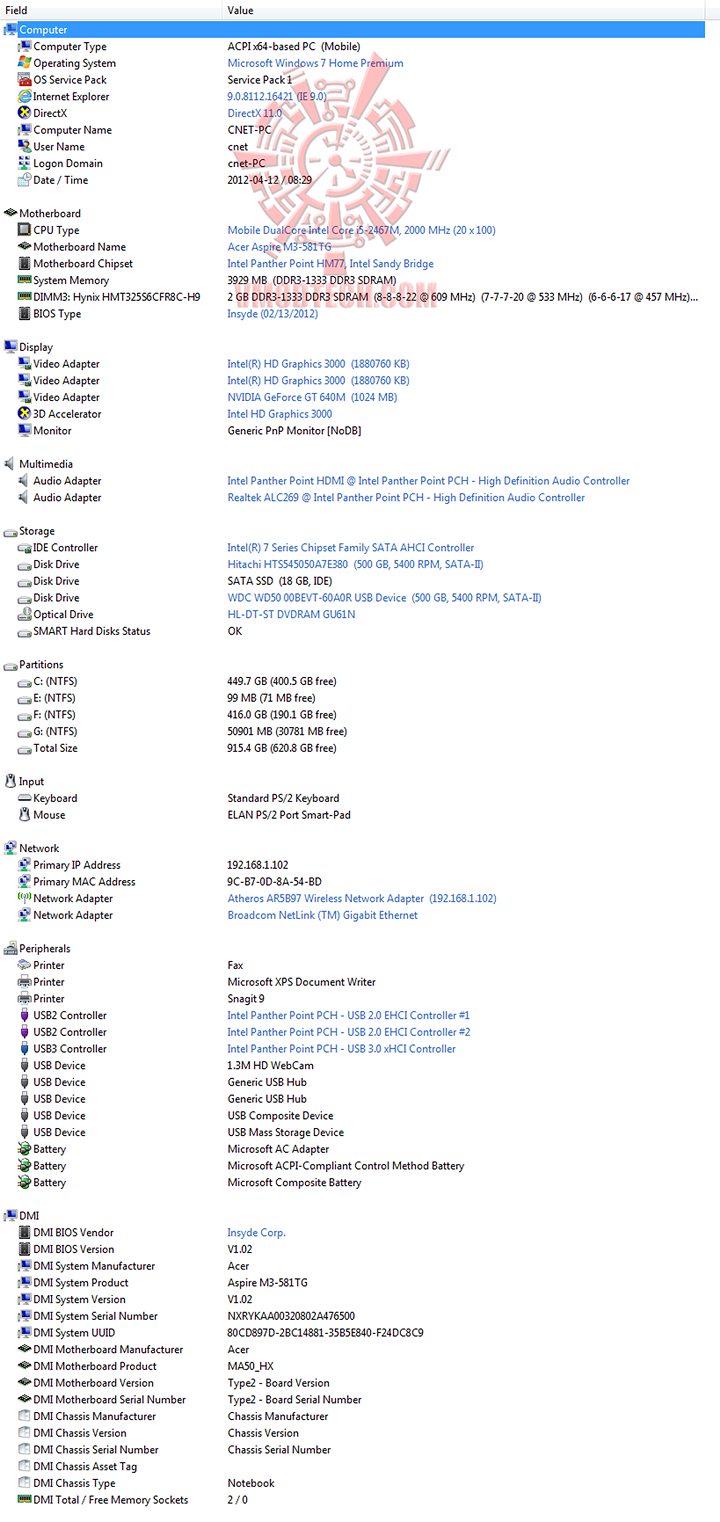This screenshot has height=1522, width=720.
Task: Select the 3D Accelerator icon
Action: pos(25,414)
